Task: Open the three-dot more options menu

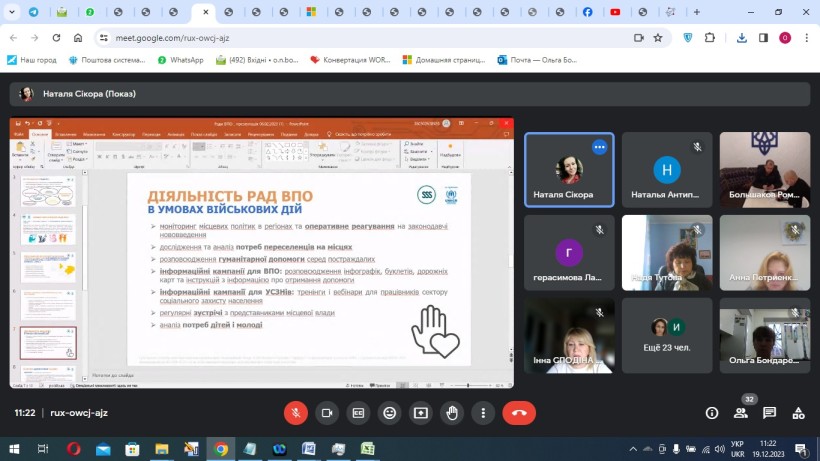Action: pyautogui.click(x=483, y=412)
